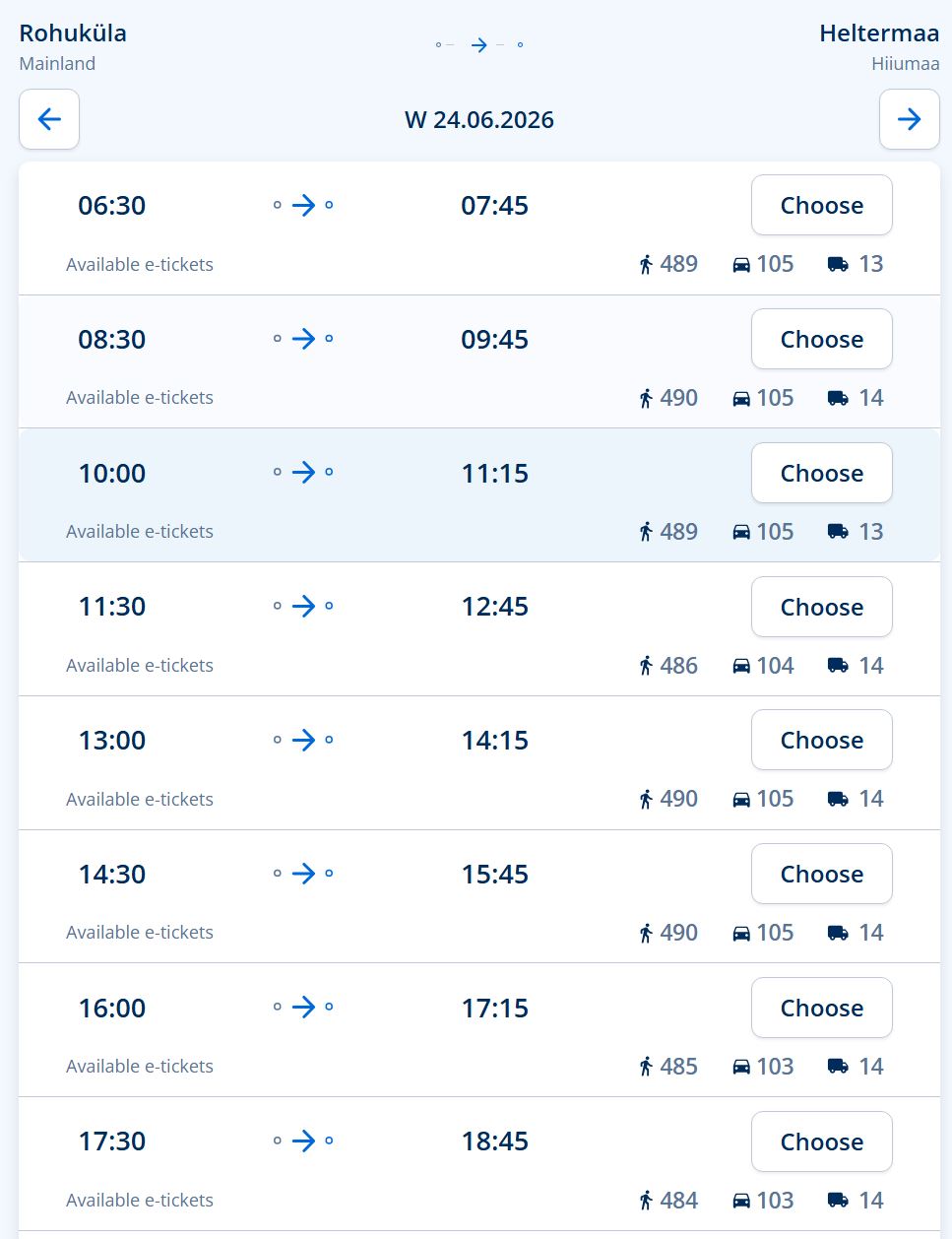Click the route direction arrow in header
The height and width of the screenshot is (1239, 952).
point(478,45)
